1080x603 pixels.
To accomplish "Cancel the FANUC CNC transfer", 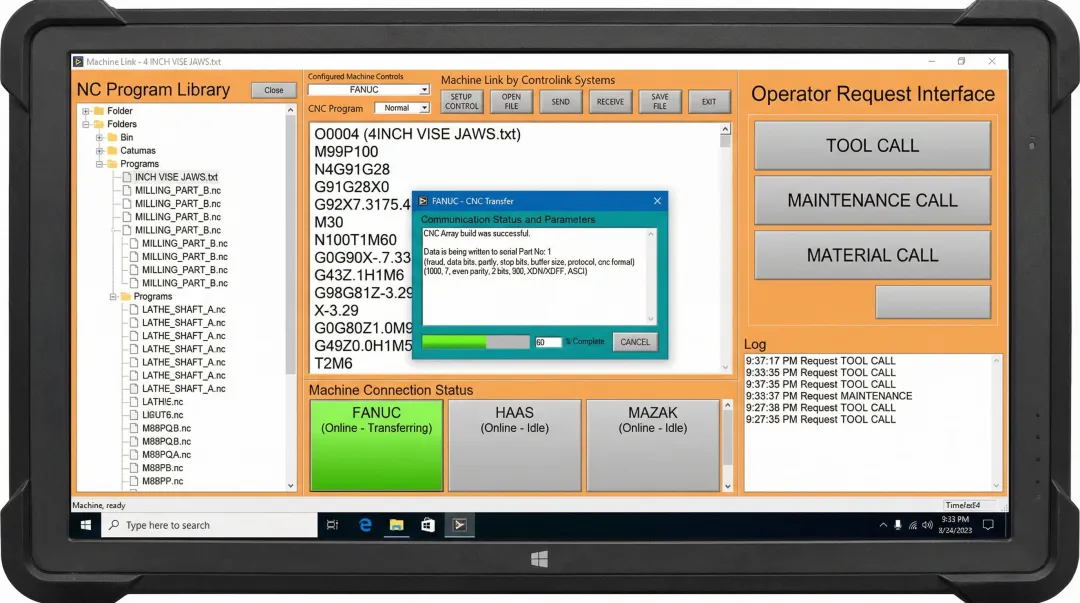I will pyautogui.click(x=635, y=341).
